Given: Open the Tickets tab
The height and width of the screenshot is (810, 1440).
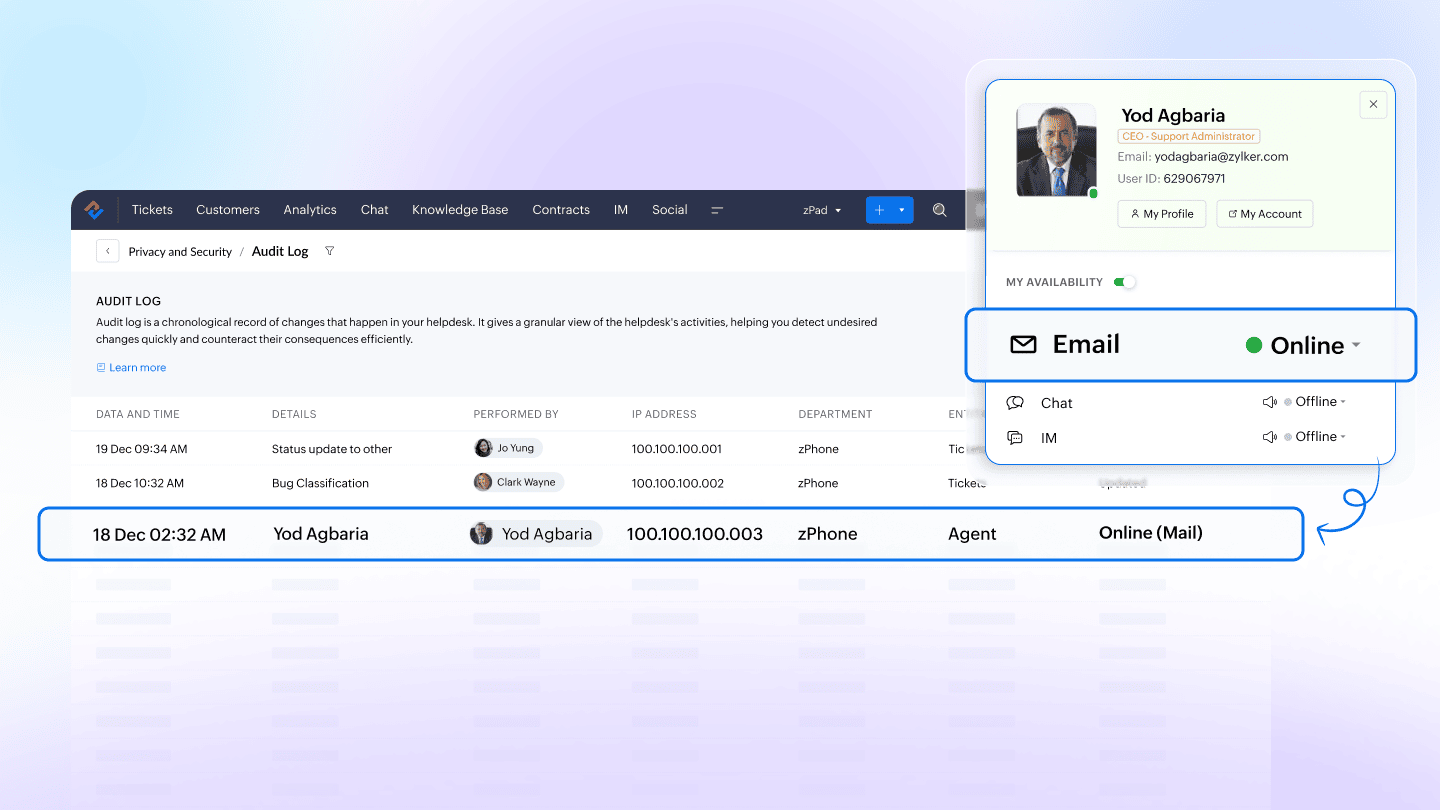Looking at the screenshot, I should (152, 210).
